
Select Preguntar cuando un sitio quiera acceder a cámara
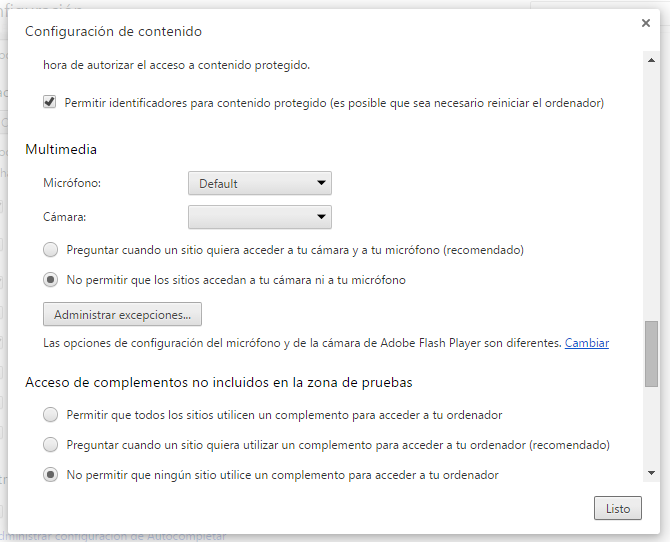pos(51,249)
